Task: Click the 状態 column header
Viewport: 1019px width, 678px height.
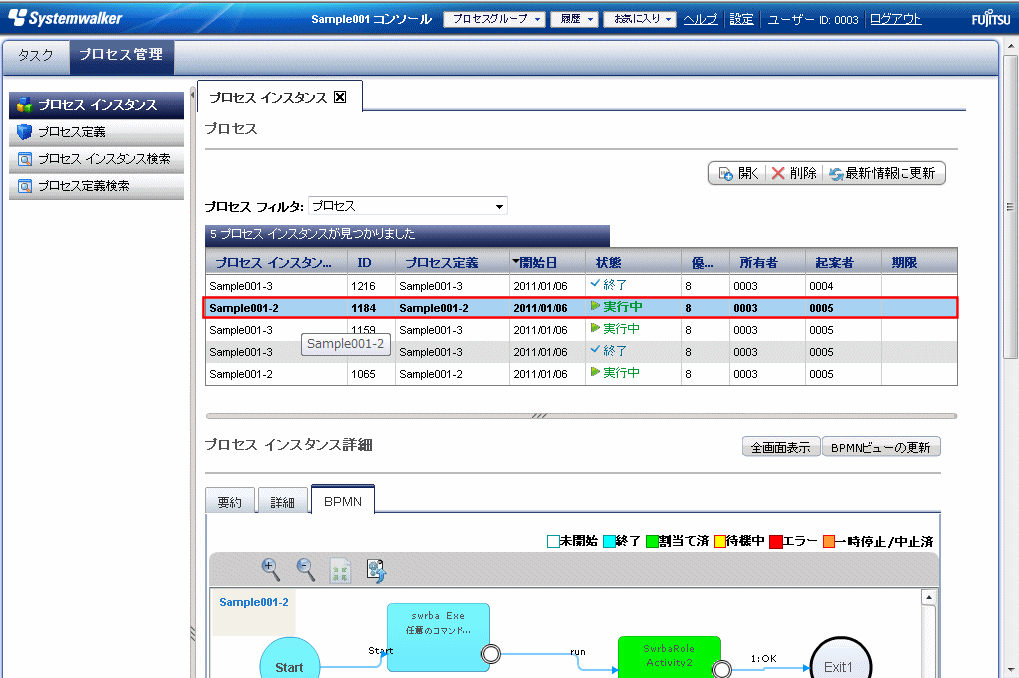Action: [x=633, y=263]
